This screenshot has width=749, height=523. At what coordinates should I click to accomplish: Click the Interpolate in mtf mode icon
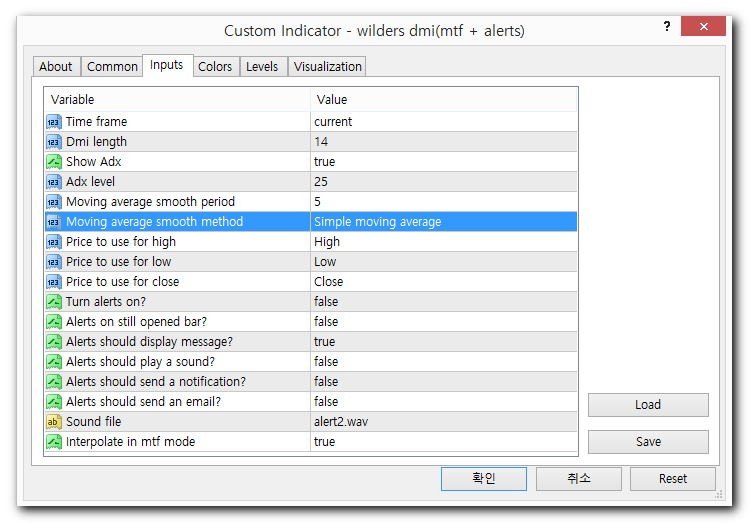point(54,442)
